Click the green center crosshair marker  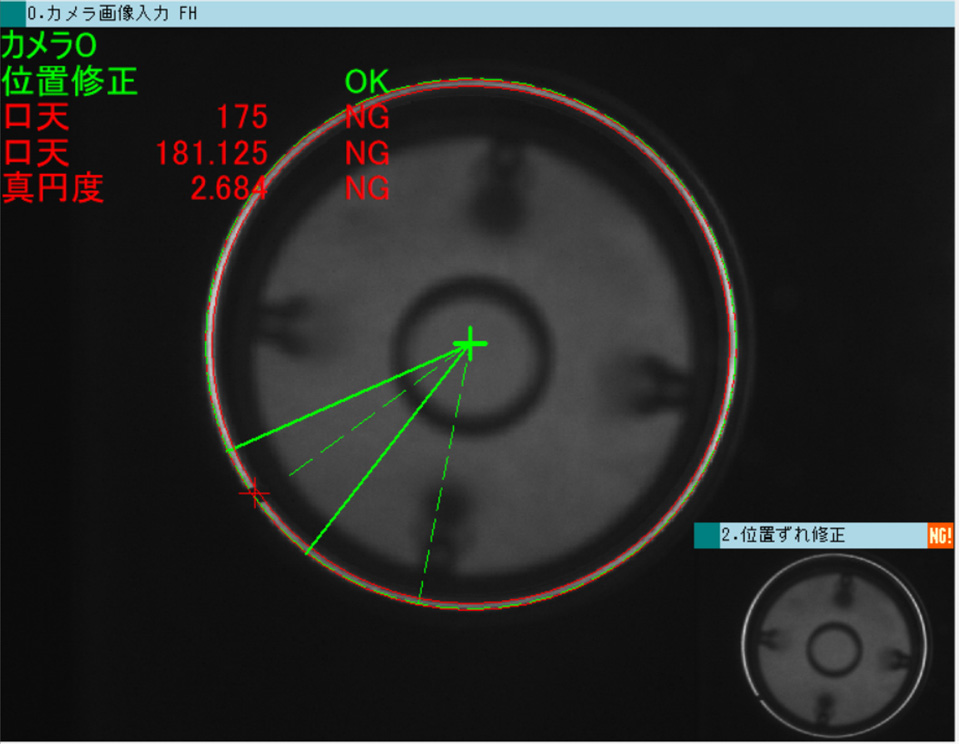tap(470, 344)
